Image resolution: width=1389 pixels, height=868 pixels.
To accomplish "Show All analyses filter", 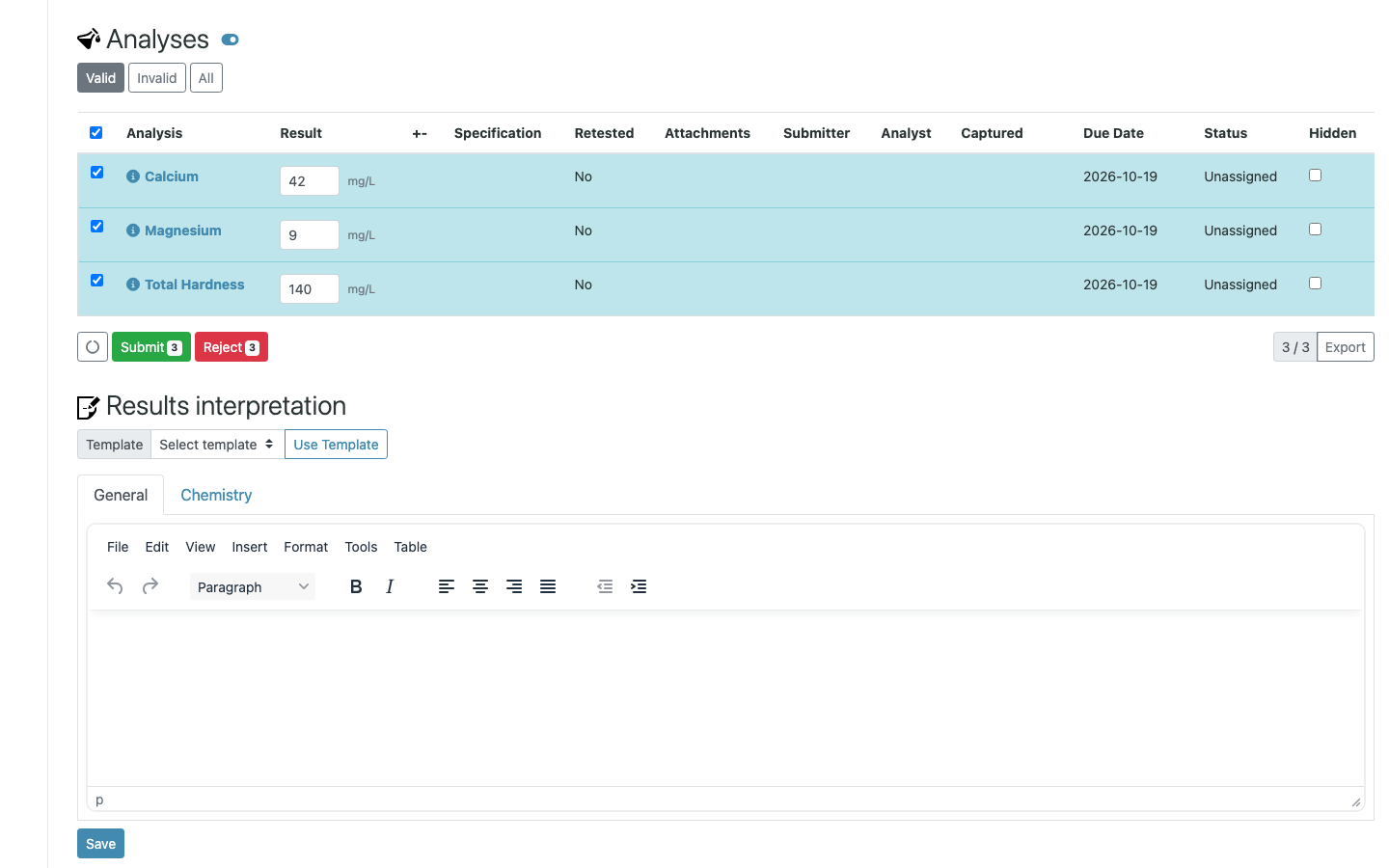I will (x=206, y=78).
